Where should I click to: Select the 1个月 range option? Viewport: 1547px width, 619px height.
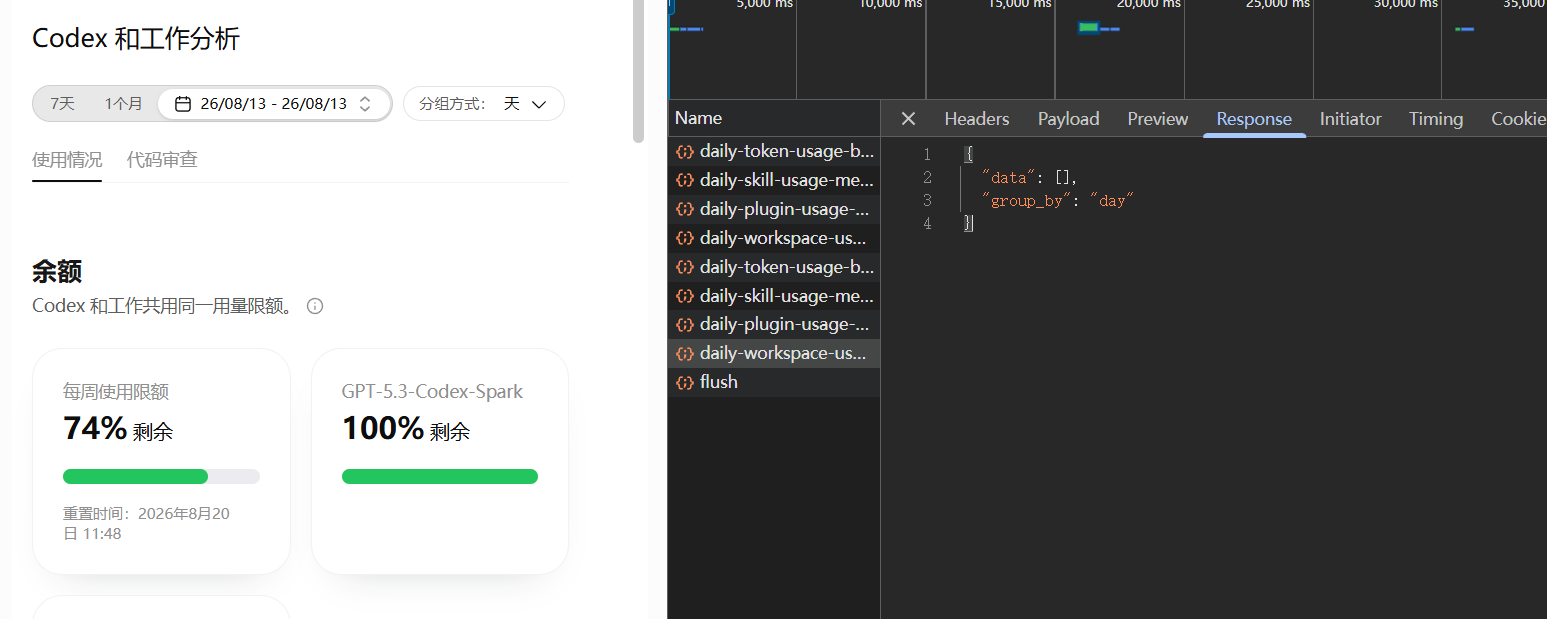point(123,103)
